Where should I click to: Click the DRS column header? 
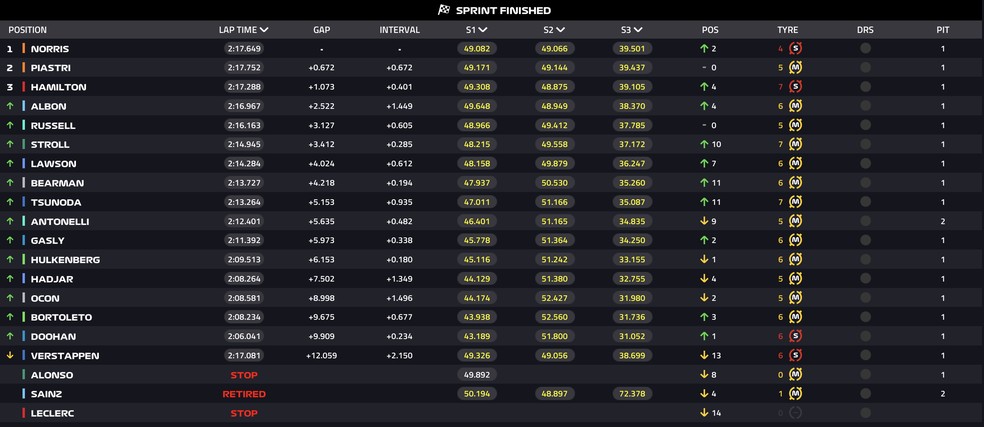click(x=865, y=30)
